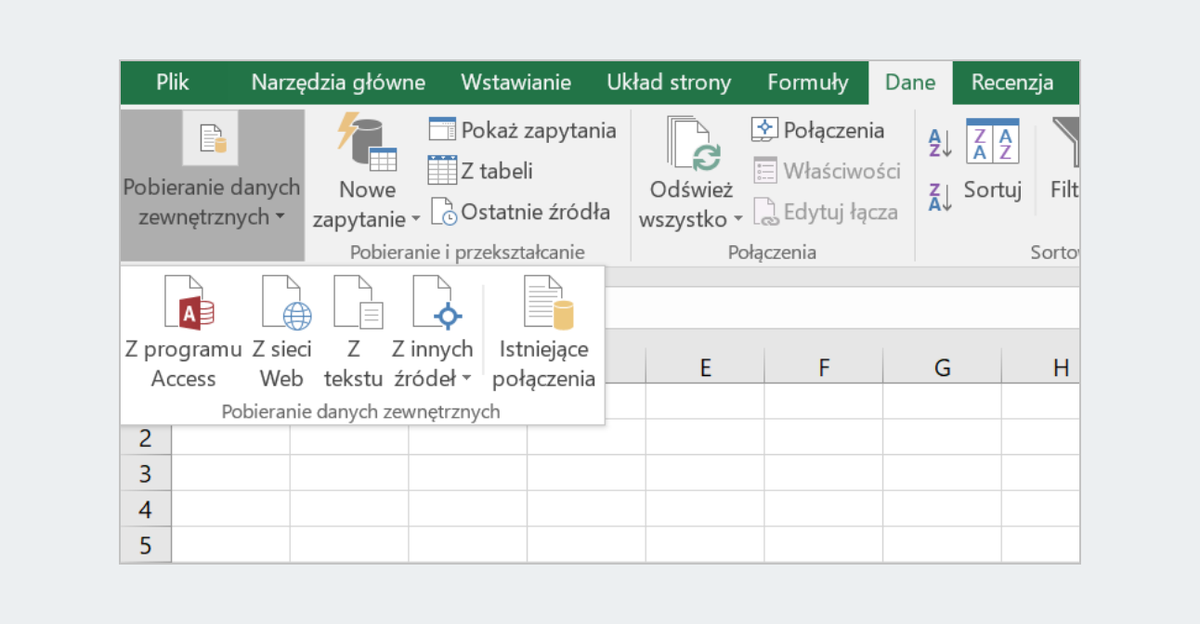1200x624 pixels.
Task: Open the Recenzja tab
Action: [x=1012, y=83]
